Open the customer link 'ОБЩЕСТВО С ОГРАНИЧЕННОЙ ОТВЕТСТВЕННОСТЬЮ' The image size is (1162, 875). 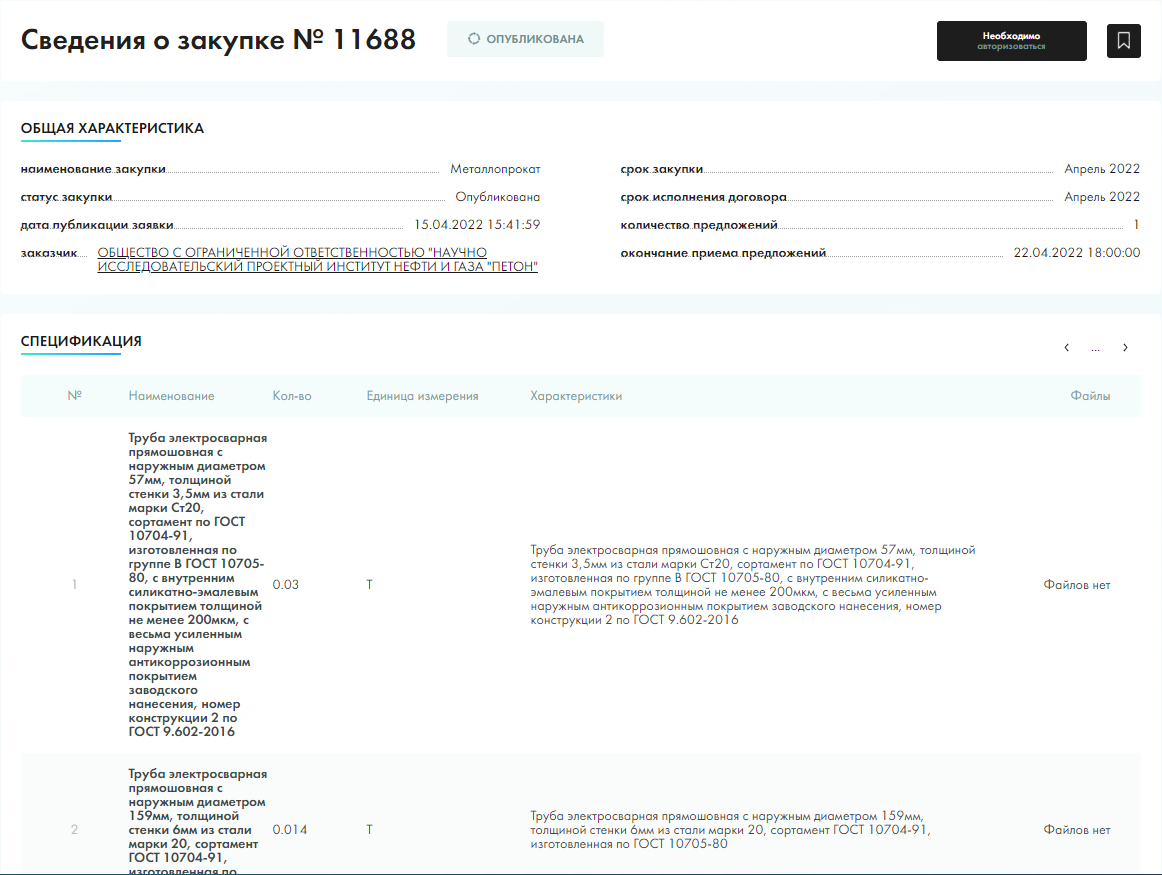pyautogui.click(x=317, y=259)
